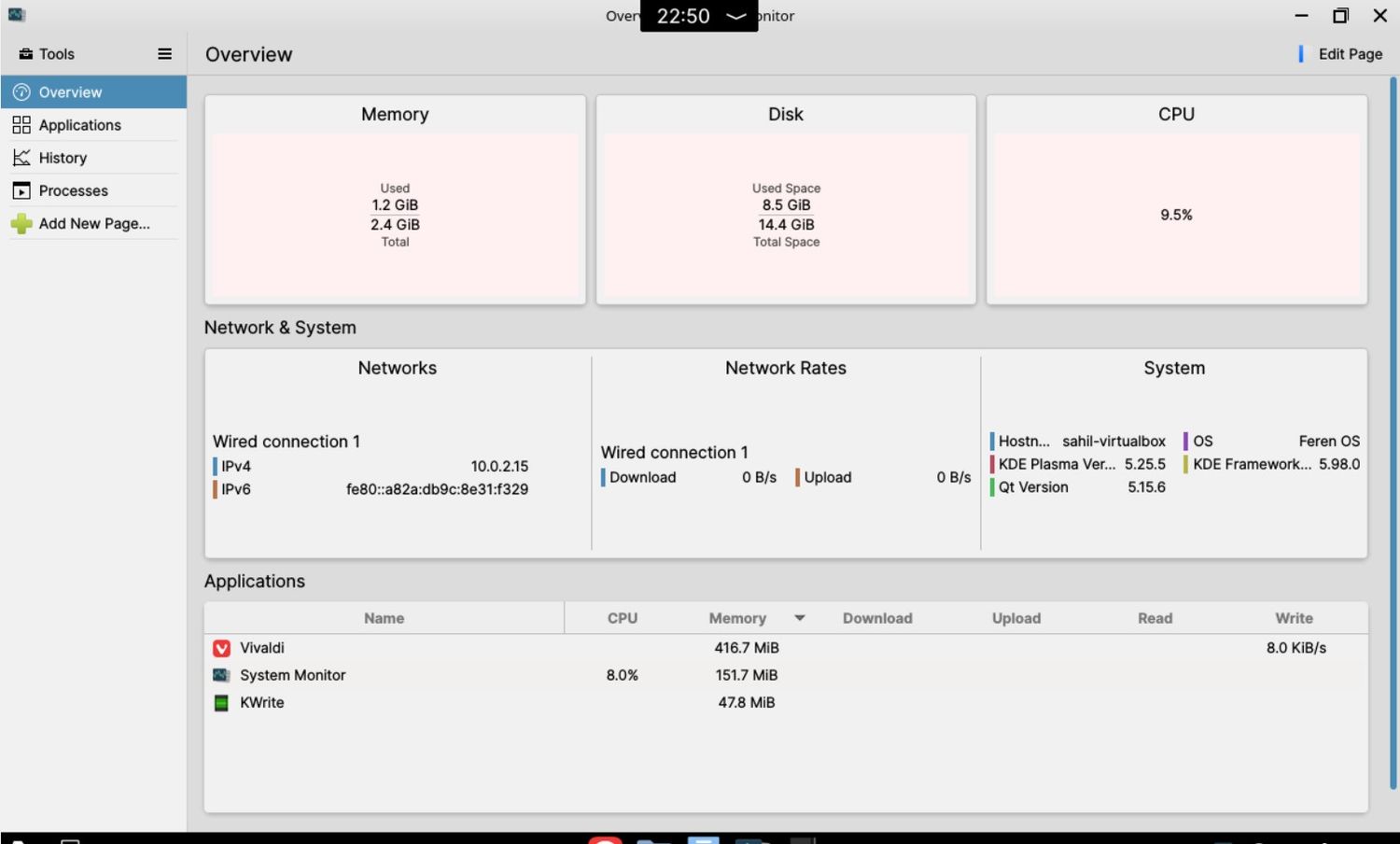This screenshot has height=844, width=1400.
Task: Sort applications by the CPU column
Action: [623, 618]
